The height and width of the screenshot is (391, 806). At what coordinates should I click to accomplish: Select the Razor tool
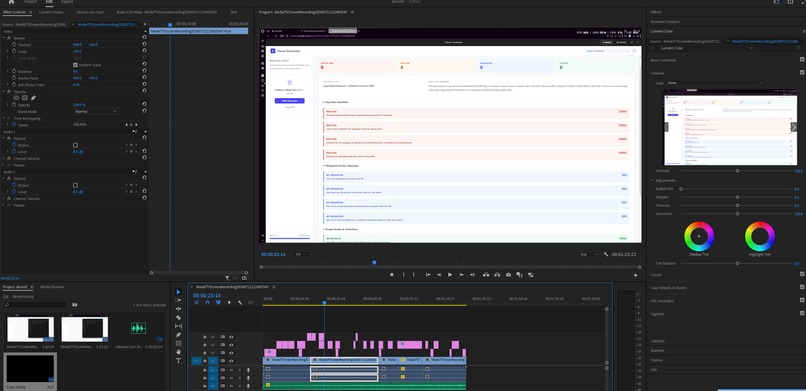pyautogui.click(x=178, y=318)
